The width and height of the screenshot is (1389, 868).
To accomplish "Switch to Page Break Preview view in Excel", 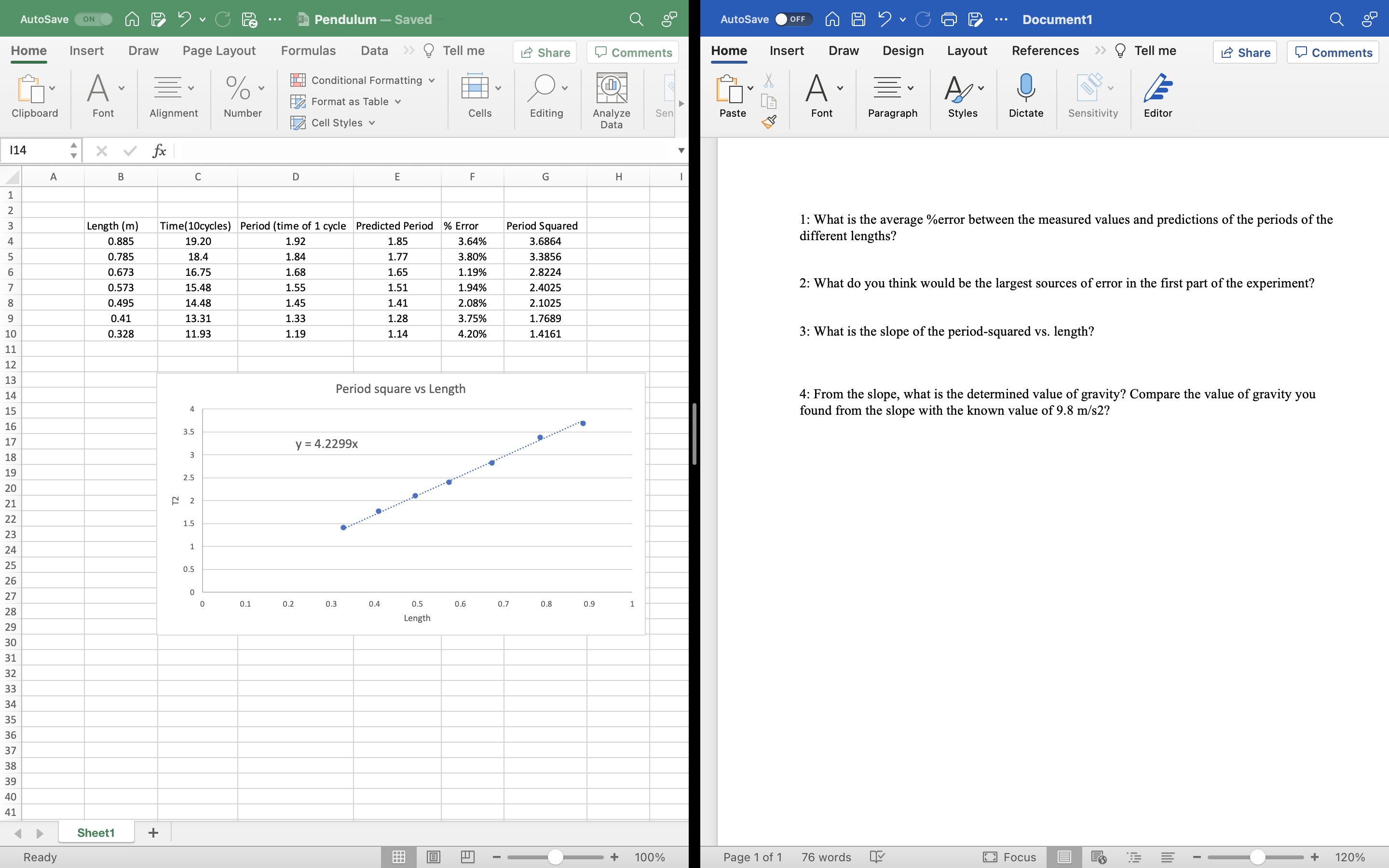I will tap(468, 857).
